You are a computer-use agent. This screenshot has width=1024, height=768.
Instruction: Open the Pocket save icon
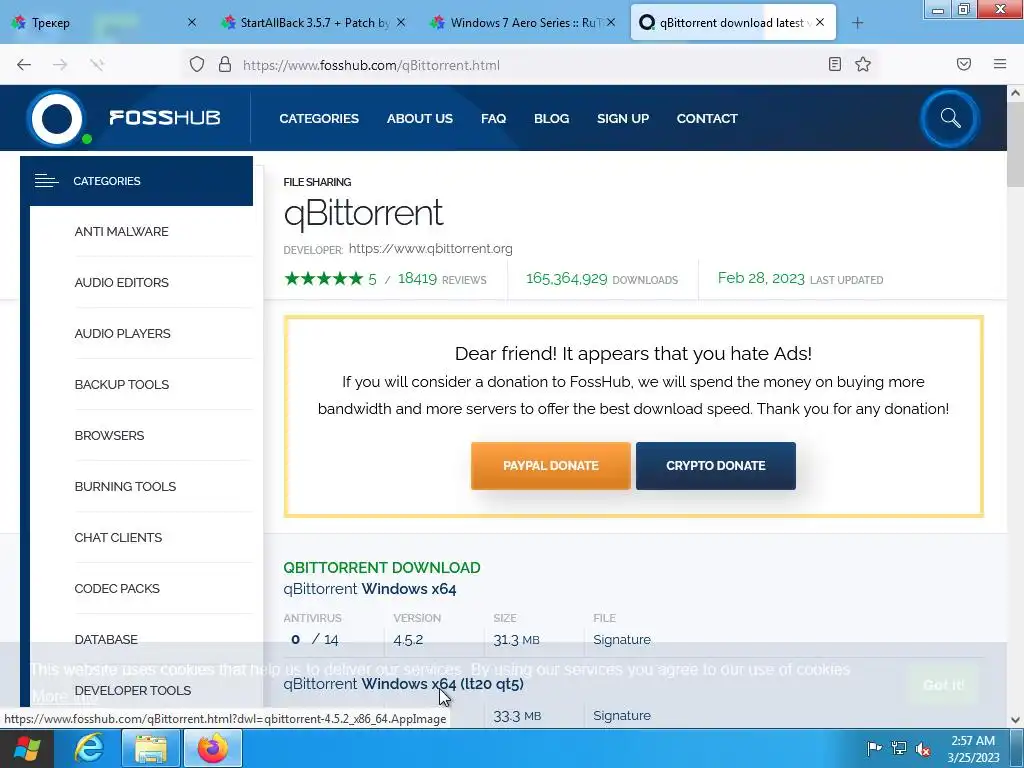click(964, 64)
